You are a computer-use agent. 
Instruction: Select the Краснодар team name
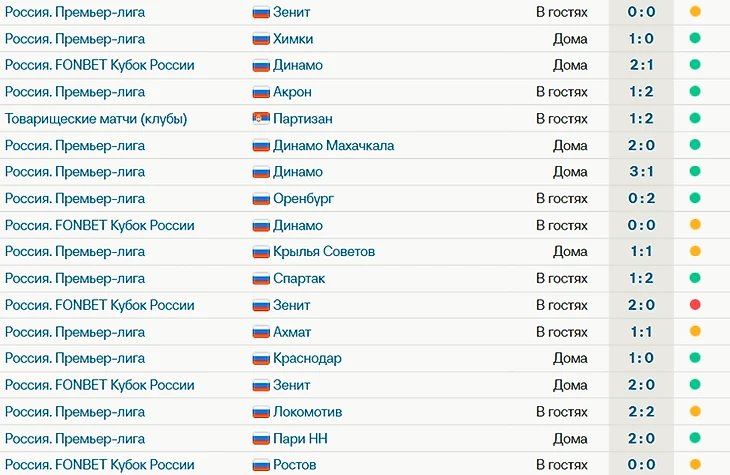307,359
